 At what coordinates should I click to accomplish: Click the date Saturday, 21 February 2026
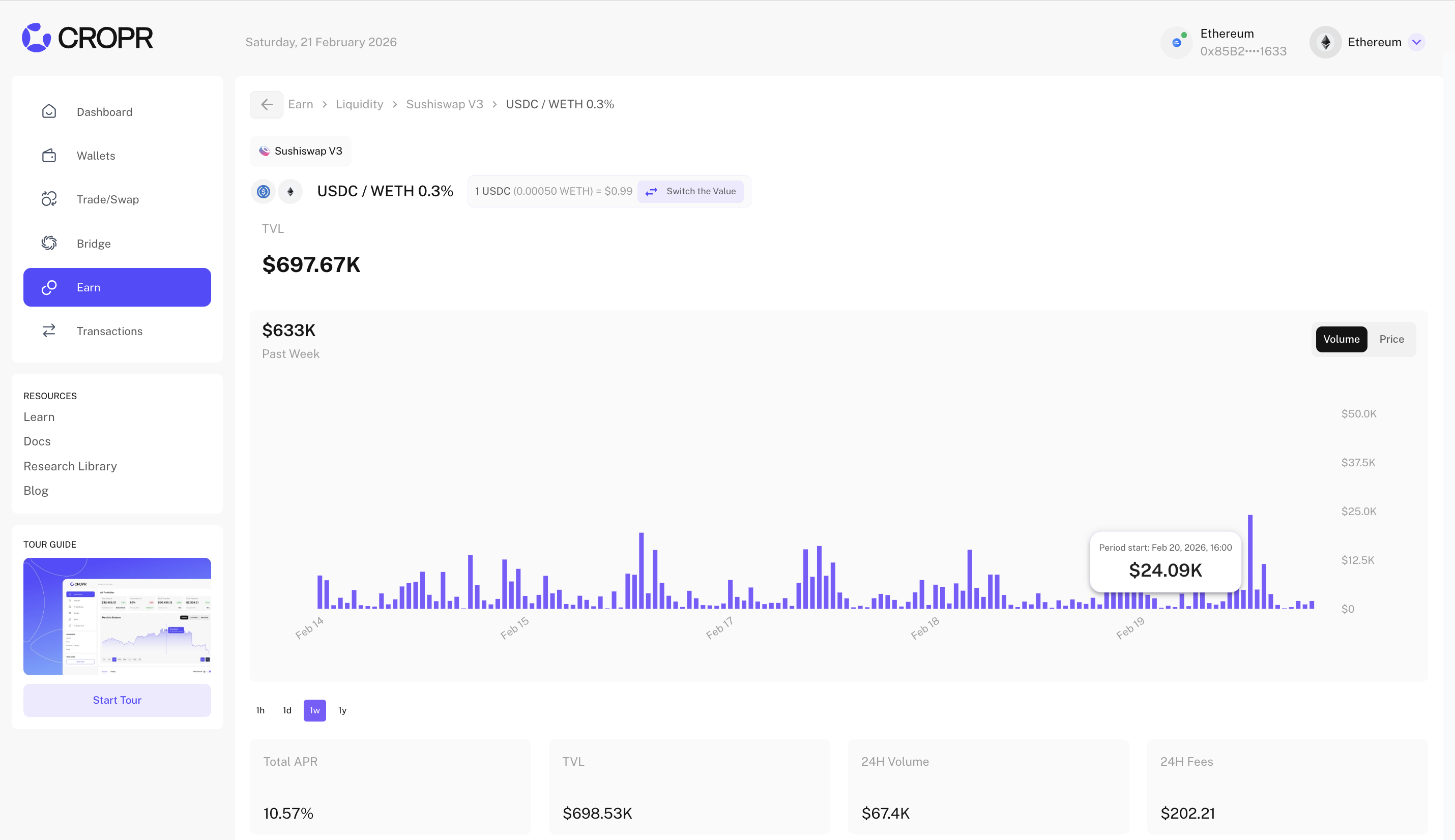click(321, 42)
